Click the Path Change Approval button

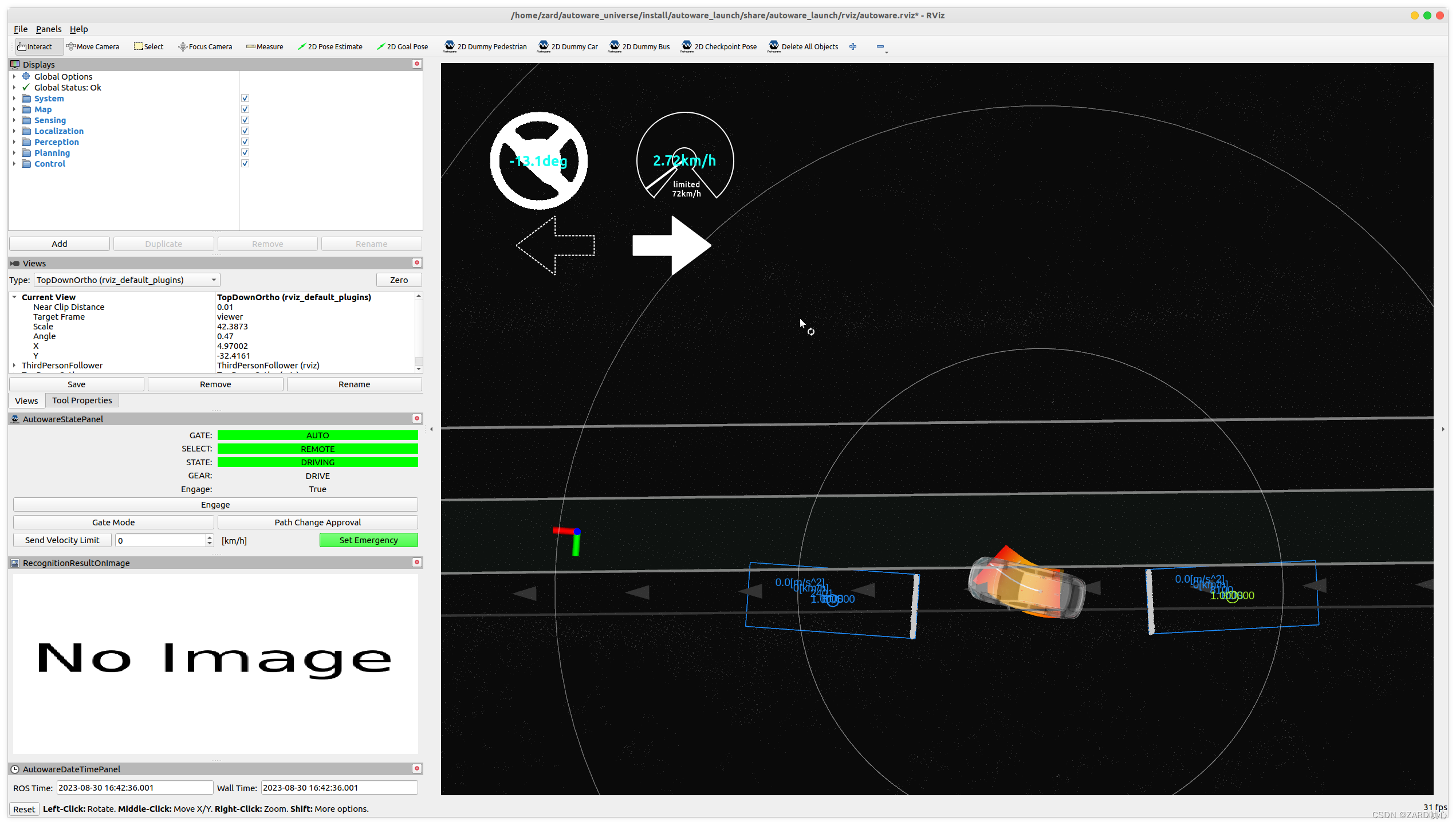pyautogui.click(x=317, y=522)
